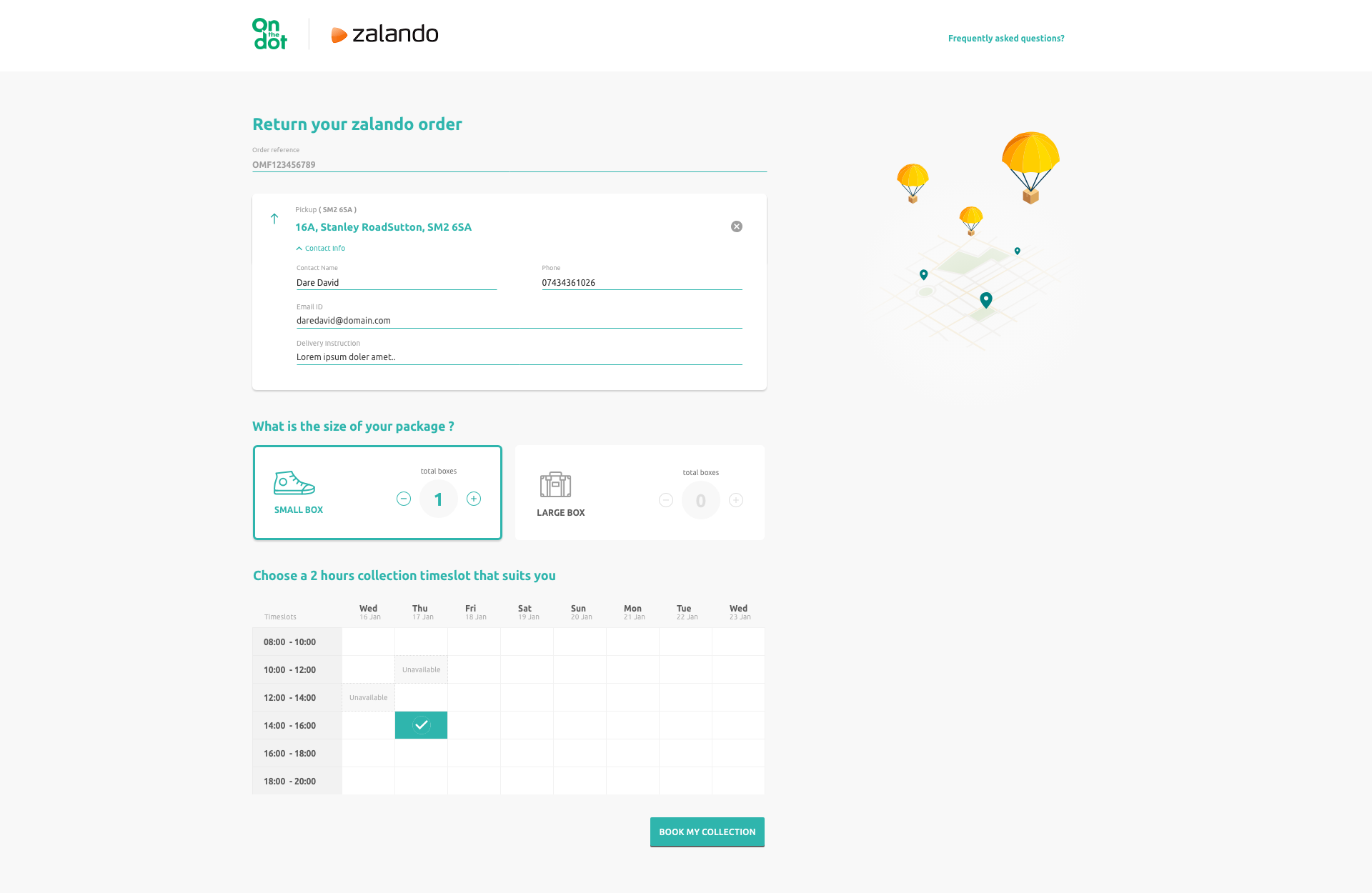Click the On the dot logo

click(x=269, y=34)
